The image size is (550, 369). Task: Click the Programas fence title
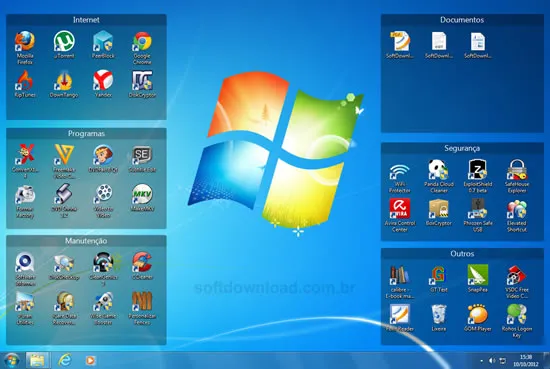tap(86, 134)
